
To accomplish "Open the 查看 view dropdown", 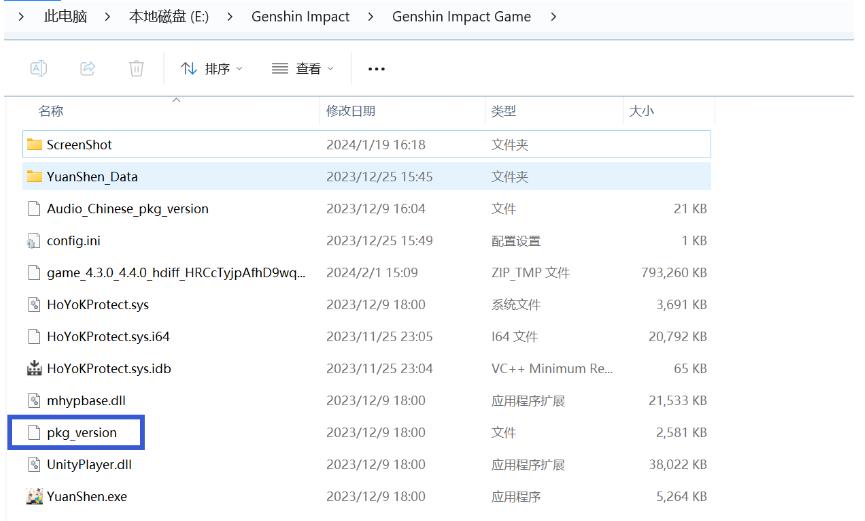I will coord(303,69).
